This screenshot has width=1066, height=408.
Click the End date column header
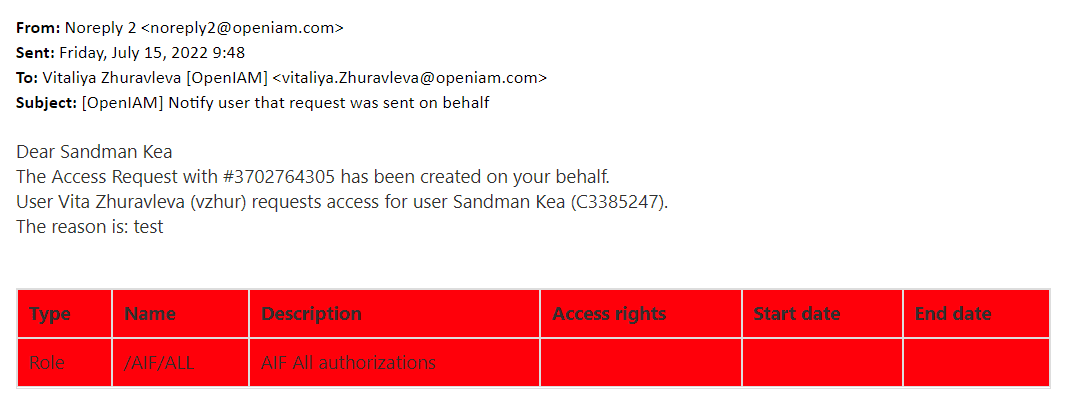pos(953,314)
